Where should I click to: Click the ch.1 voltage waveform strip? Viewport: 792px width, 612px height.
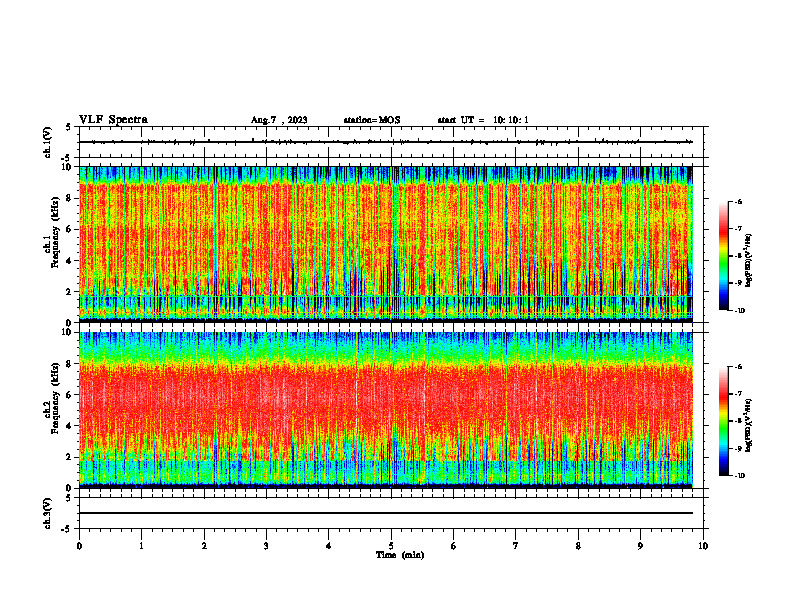(391, 142)
